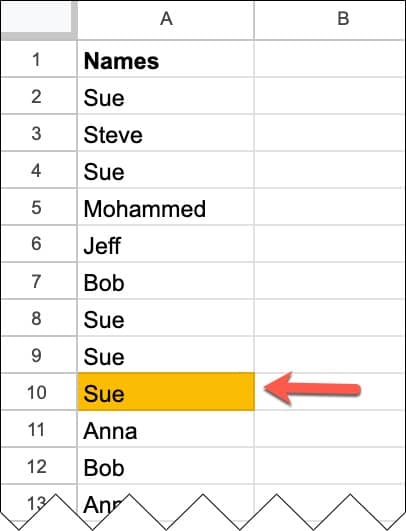The width and height of the screenshot is (406, 531).
Task: Click empty cell B10 under the red arrow
Action: [330, 391]
